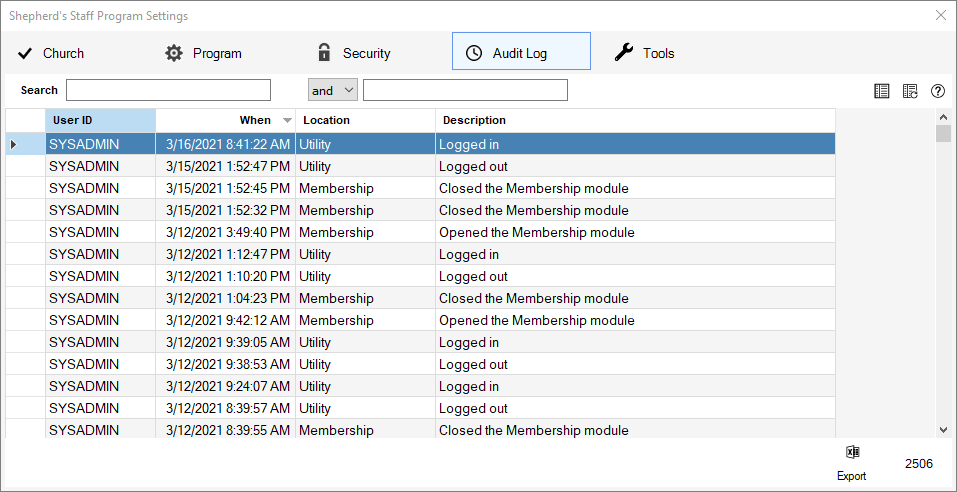Click the scrollbar up arrow
This screenshot has height=492, width=957.
[942, 116]
